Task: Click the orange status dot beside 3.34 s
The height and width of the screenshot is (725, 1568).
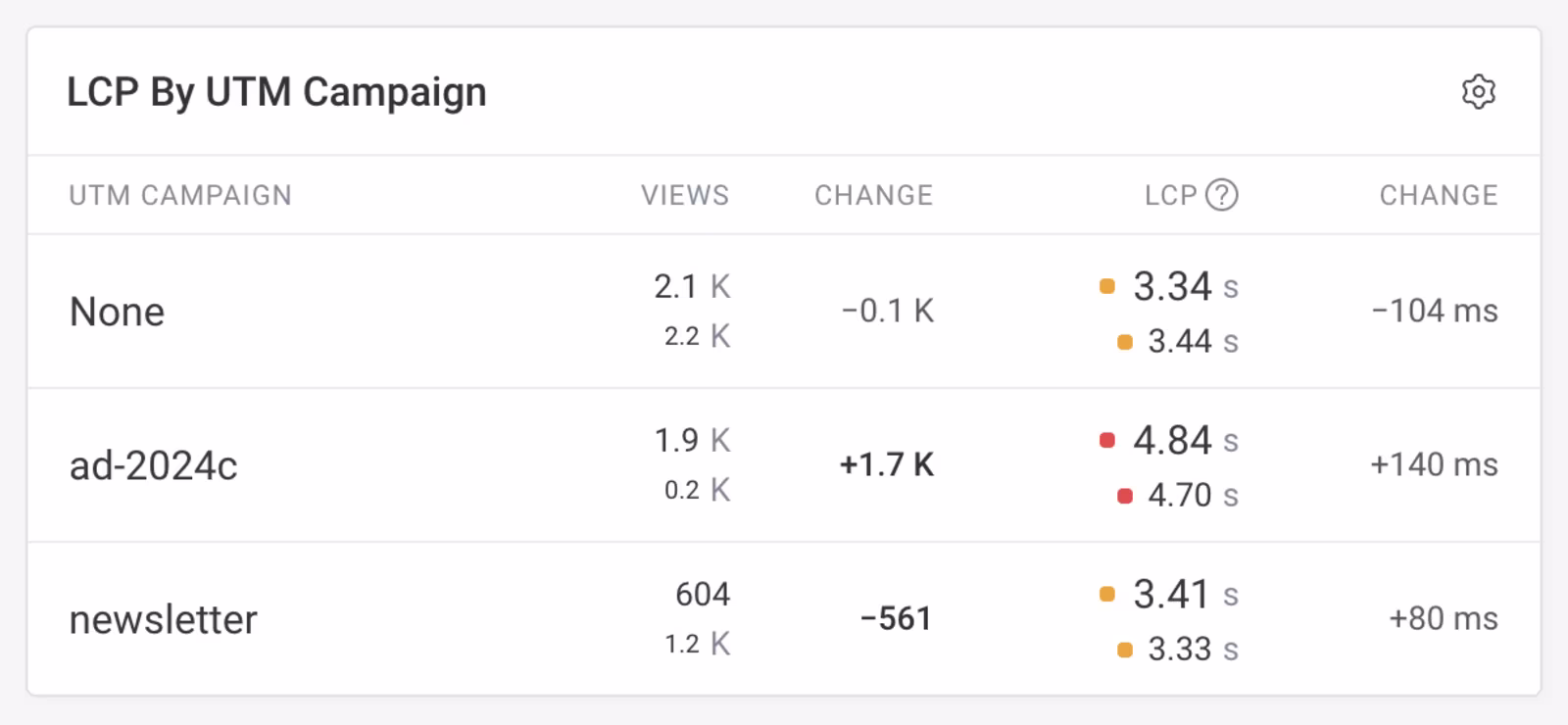Action: pyautogui.click(x=1107, y=287)
